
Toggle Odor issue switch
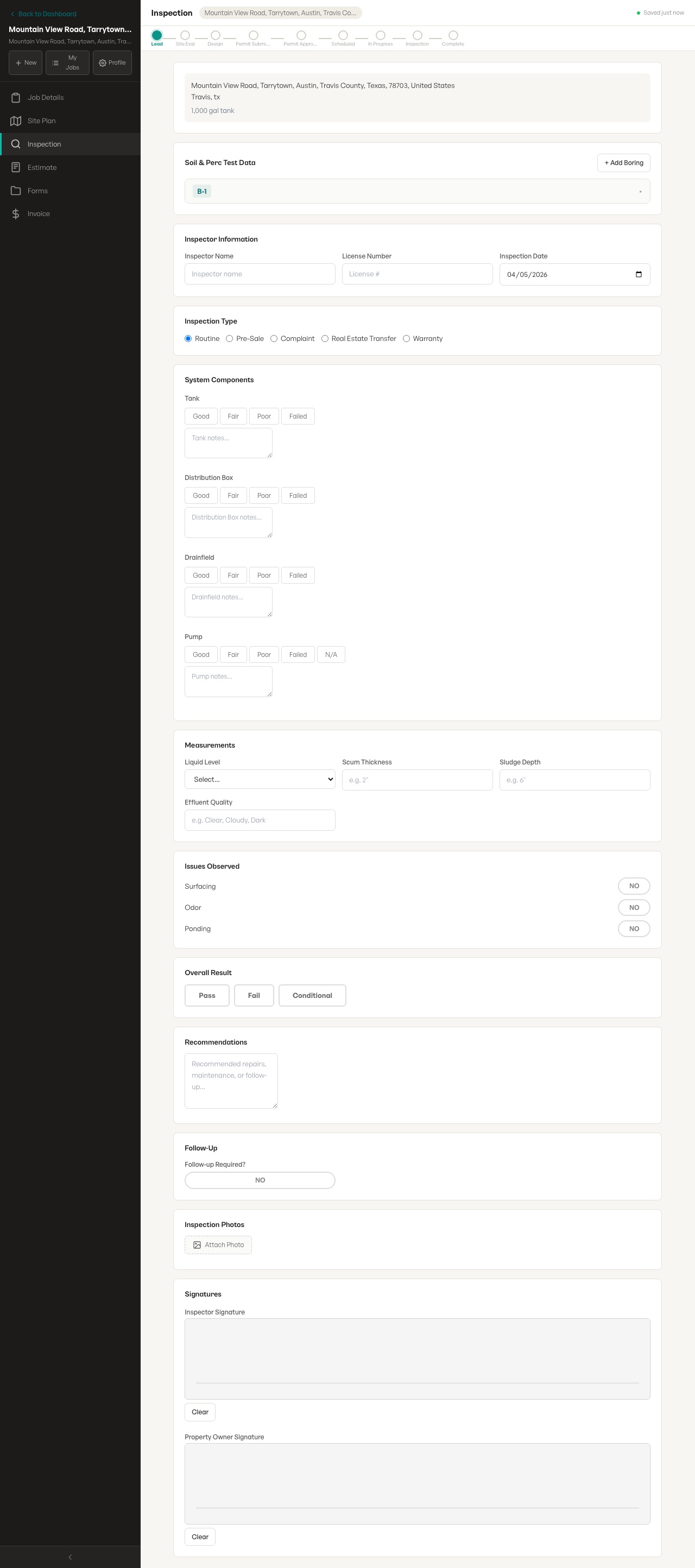click(634, 907)
